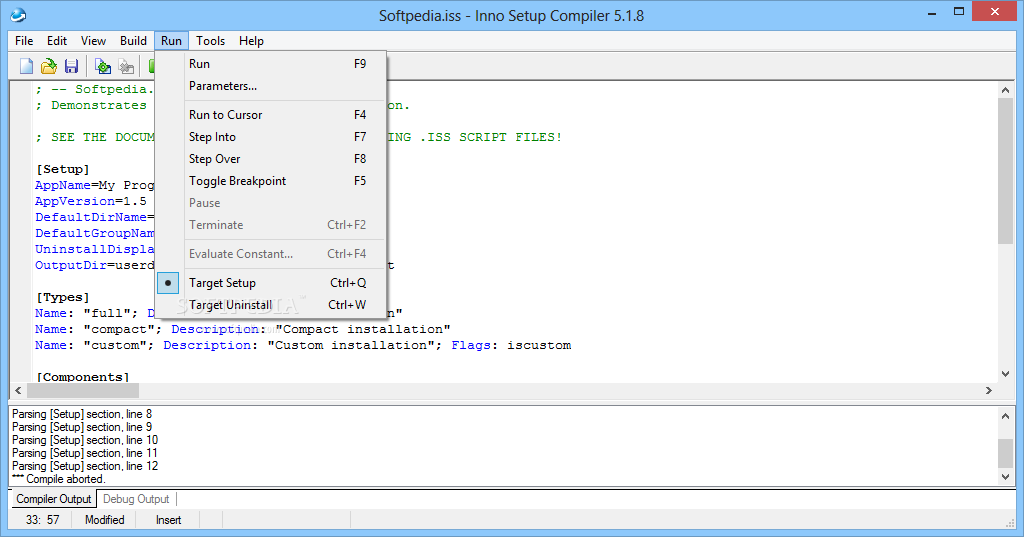This screenshot has width=1024, height=537.
Task: Click the horizontal scrollbar thumb
Action: click(83, 391)
